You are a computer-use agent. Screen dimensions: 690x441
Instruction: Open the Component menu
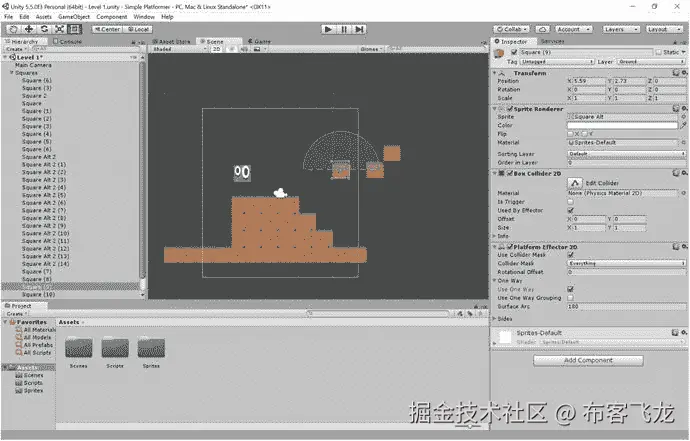(x=111, y=17)
